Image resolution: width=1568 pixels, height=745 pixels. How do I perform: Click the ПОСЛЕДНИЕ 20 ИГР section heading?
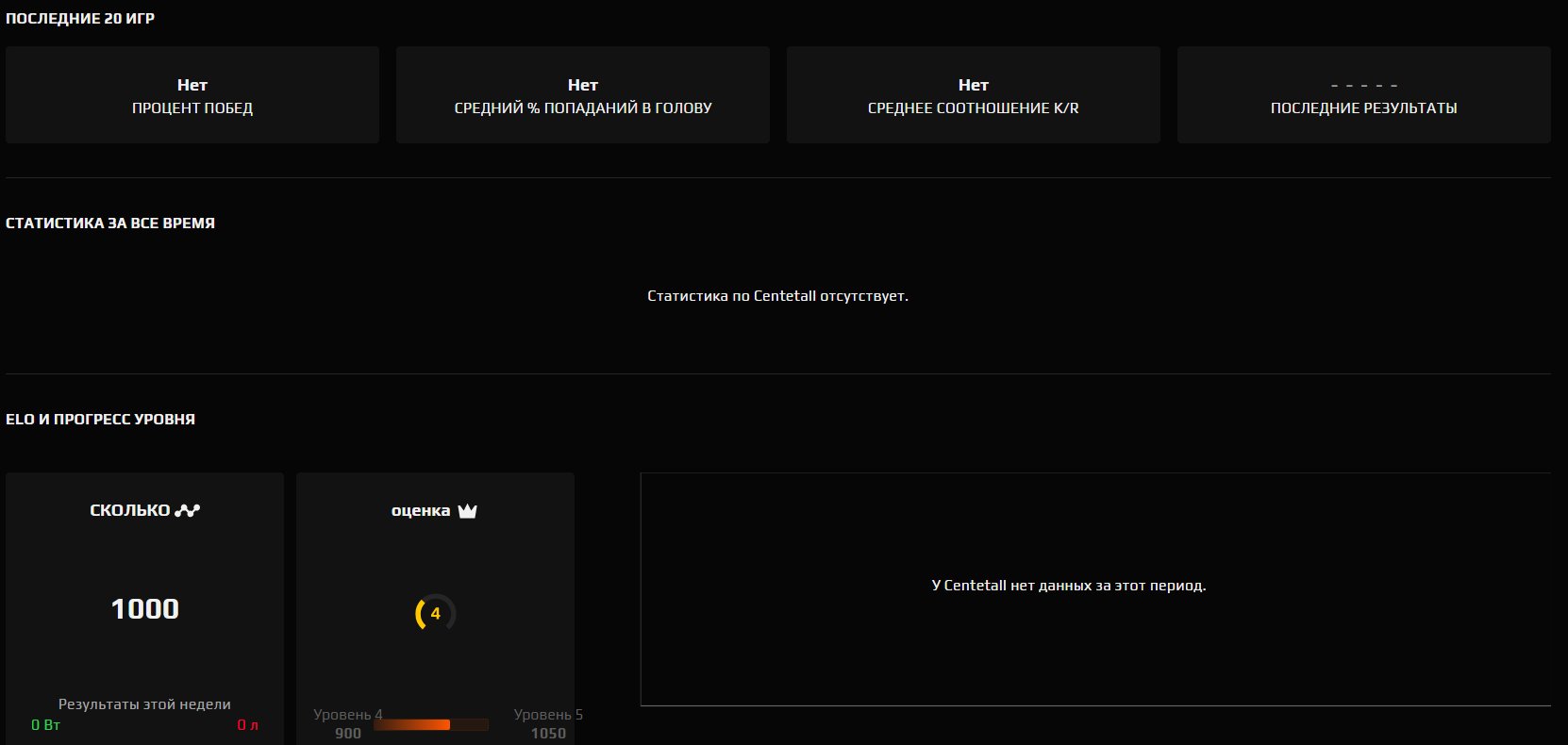[80, 18]
